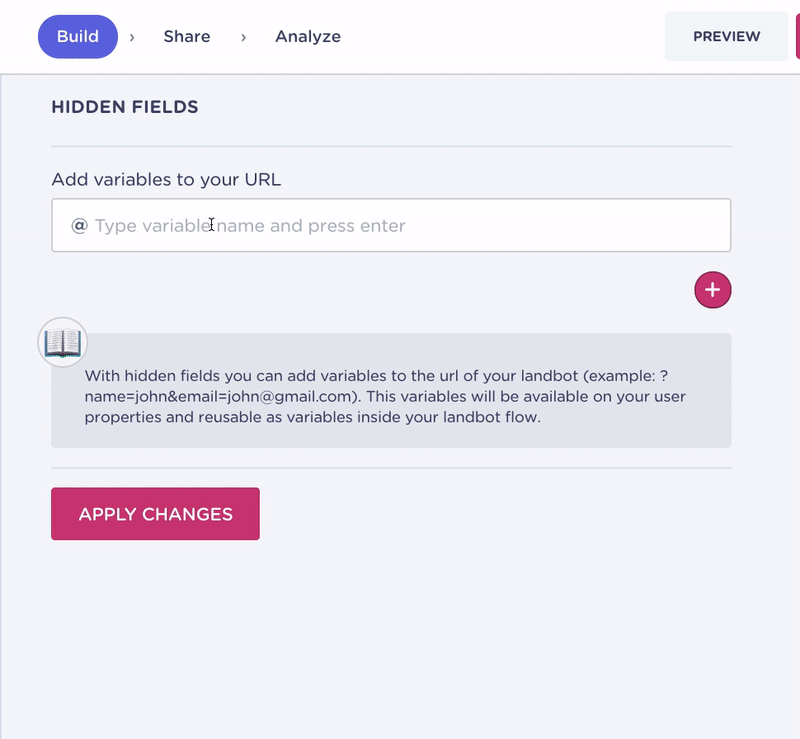
Task: Click the @ symbol inside the variable field
Action: tap(79, 225)
